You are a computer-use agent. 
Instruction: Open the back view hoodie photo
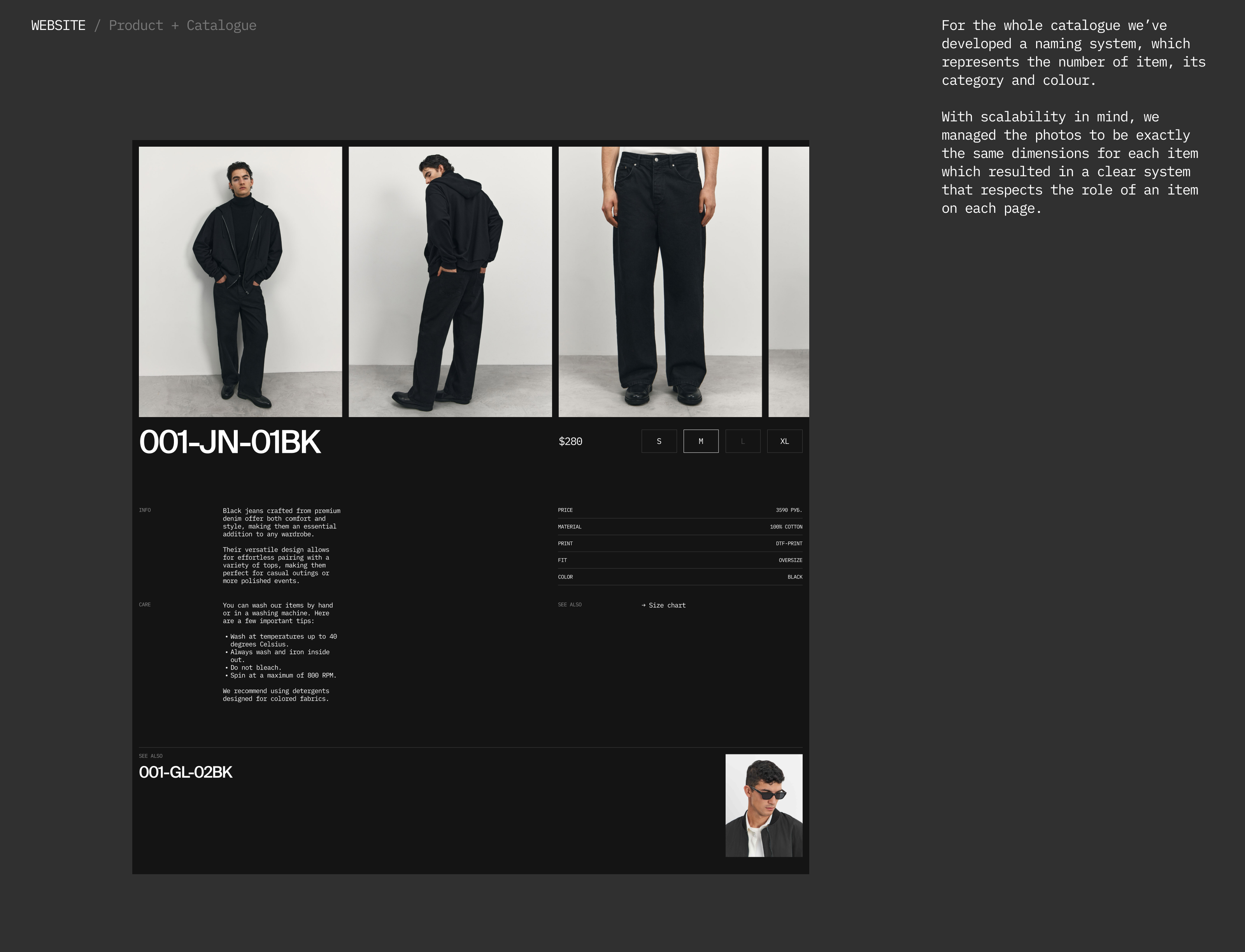[450, 282]
